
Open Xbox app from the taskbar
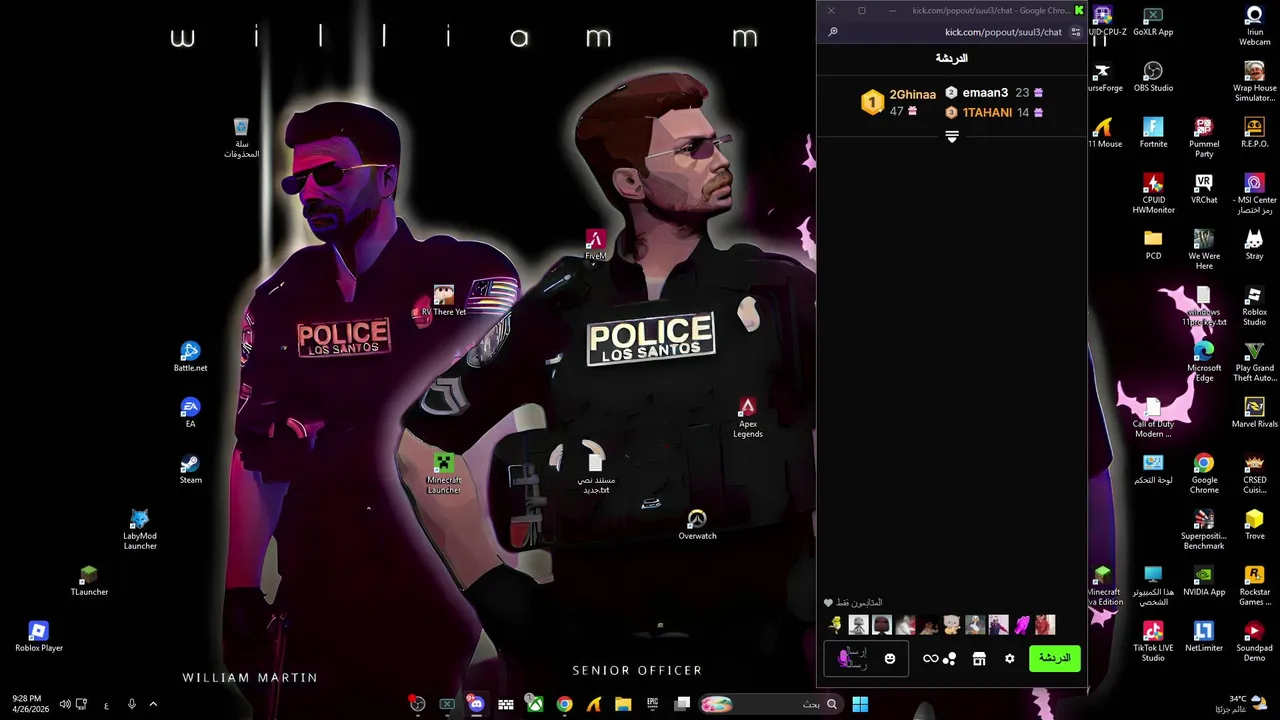[535, 704]
